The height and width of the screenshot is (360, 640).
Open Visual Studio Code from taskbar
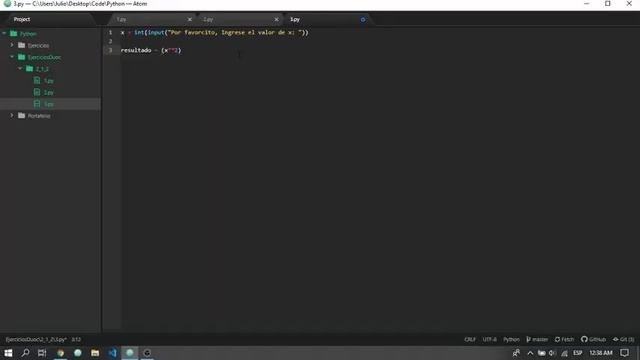point(113,353)
